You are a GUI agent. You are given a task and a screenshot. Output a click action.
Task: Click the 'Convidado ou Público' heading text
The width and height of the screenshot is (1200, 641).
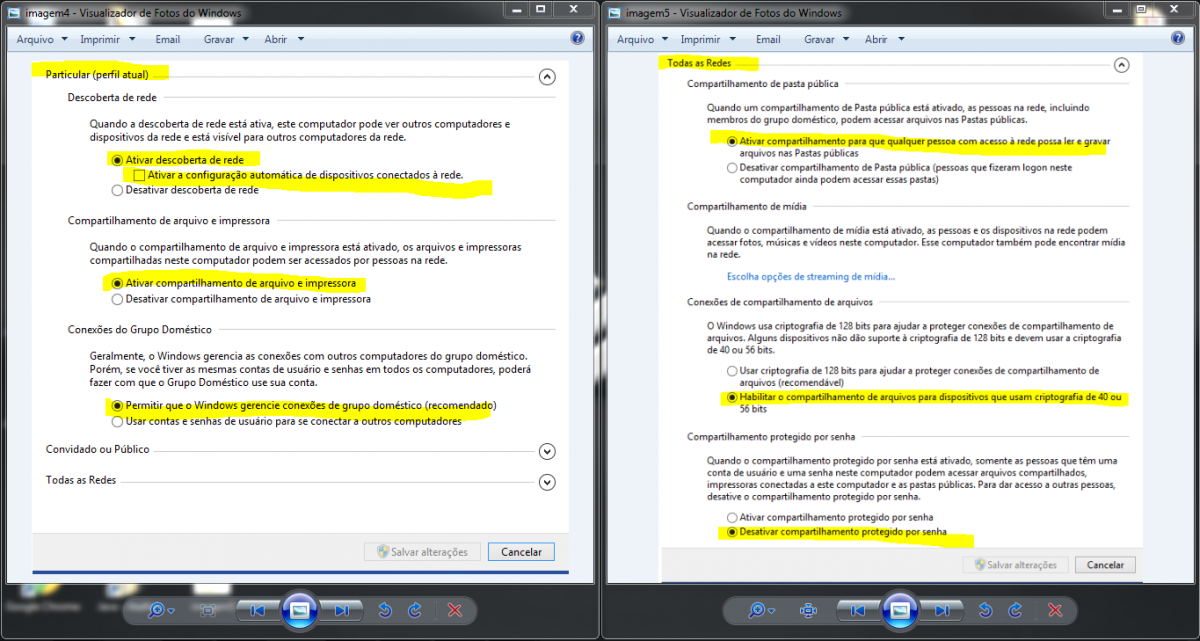[x=97, y=450]
